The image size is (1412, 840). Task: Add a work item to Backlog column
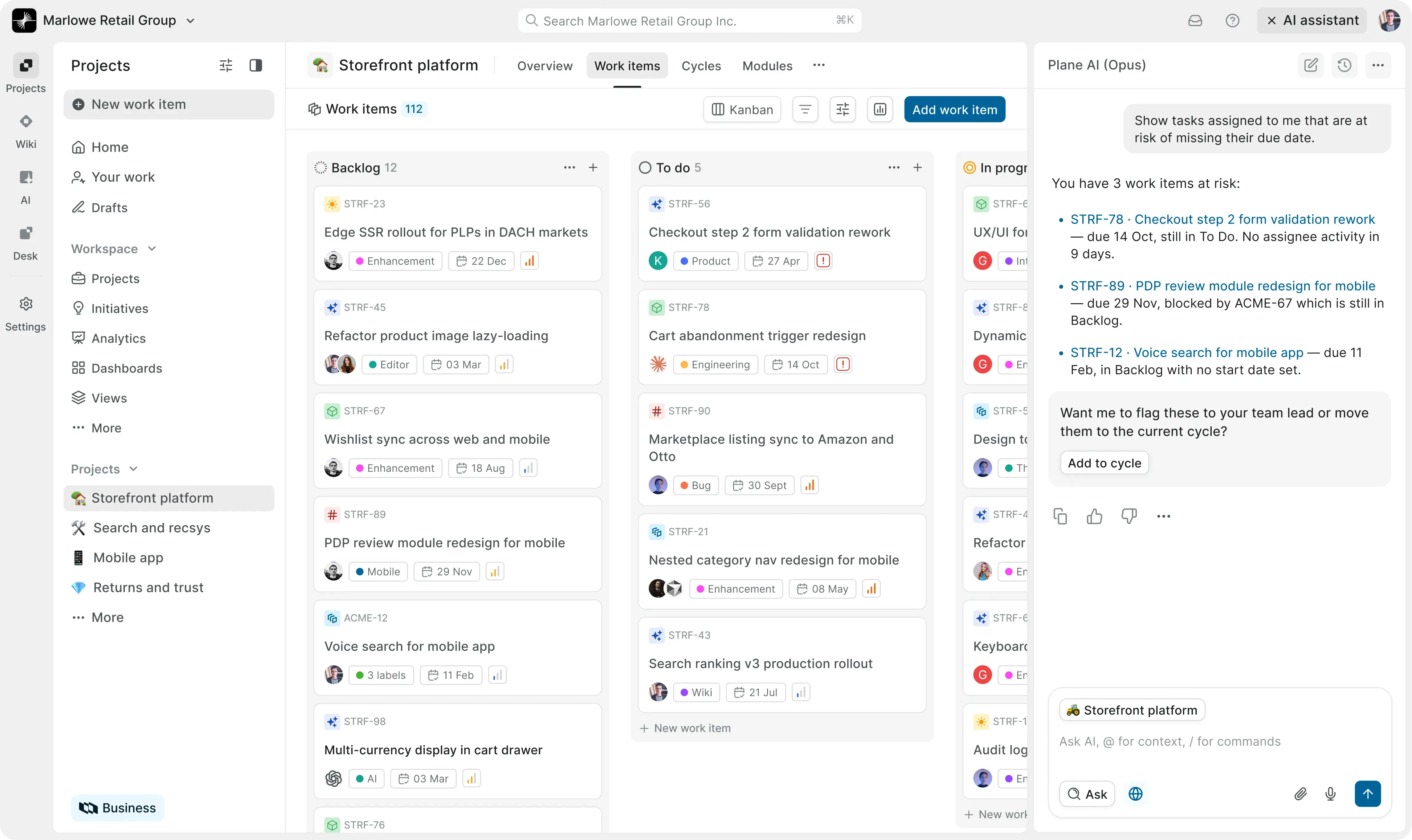[593, 168]
